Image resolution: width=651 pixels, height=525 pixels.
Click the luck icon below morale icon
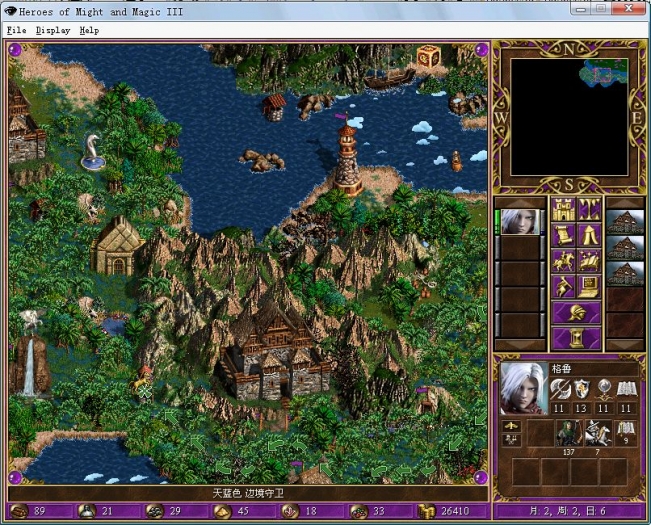point(512,440)
